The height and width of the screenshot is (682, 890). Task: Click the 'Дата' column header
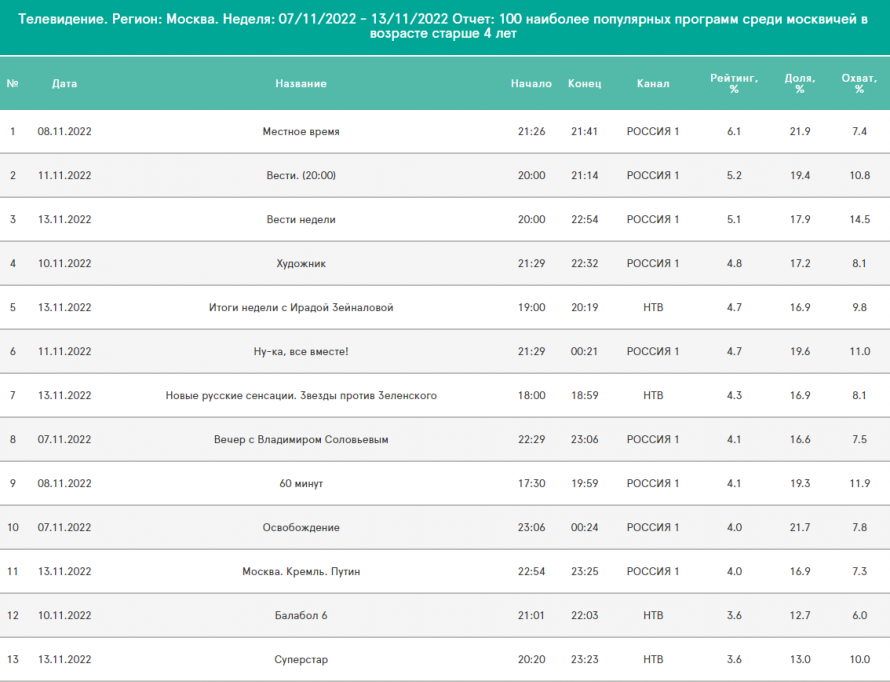[x=64, y=83]
